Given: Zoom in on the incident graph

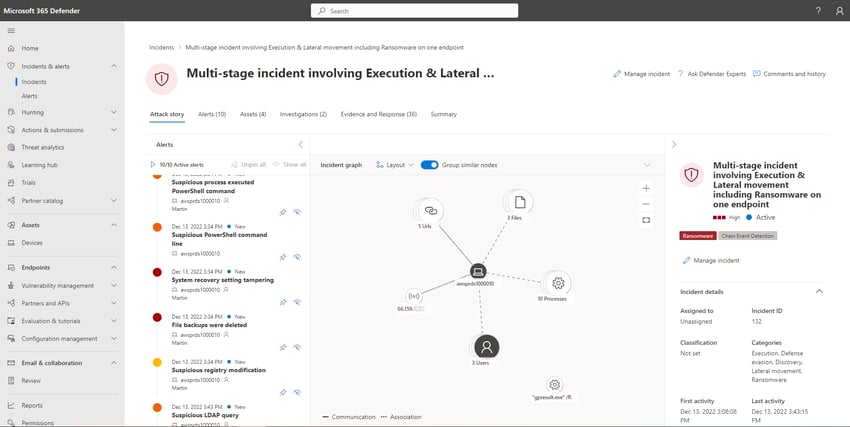Looking at the screenshot, I should point(646,189).
